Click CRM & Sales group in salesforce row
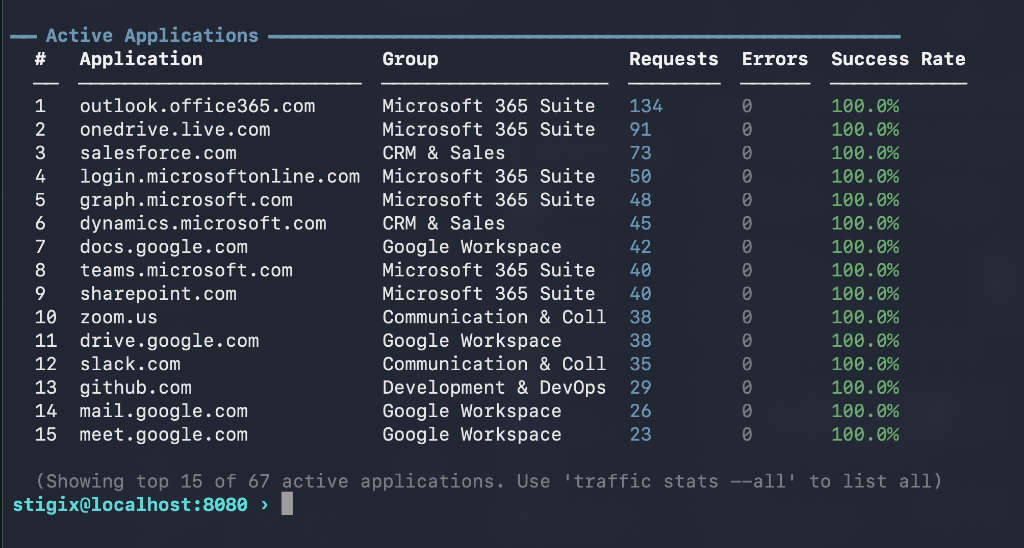This screenshot has height=548, width=1024. point(444,153)
